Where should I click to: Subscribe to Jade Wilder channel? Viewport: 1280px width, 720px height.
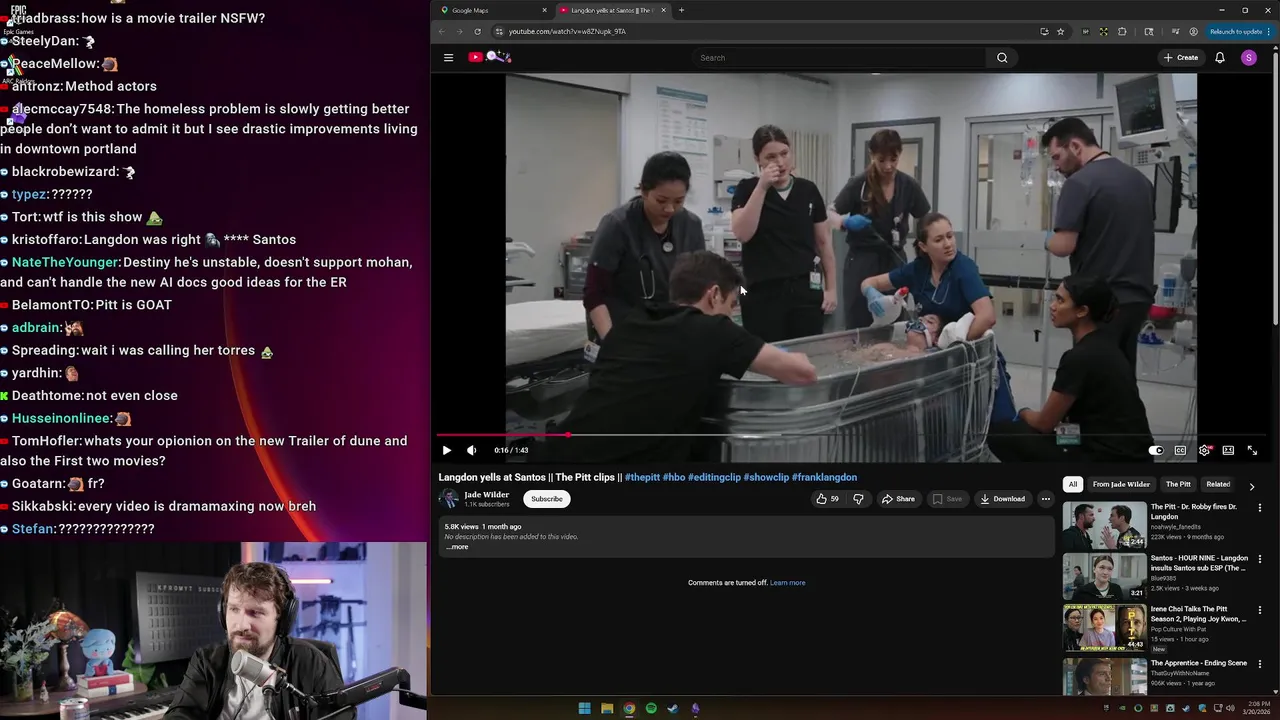[x=547, y=499]
